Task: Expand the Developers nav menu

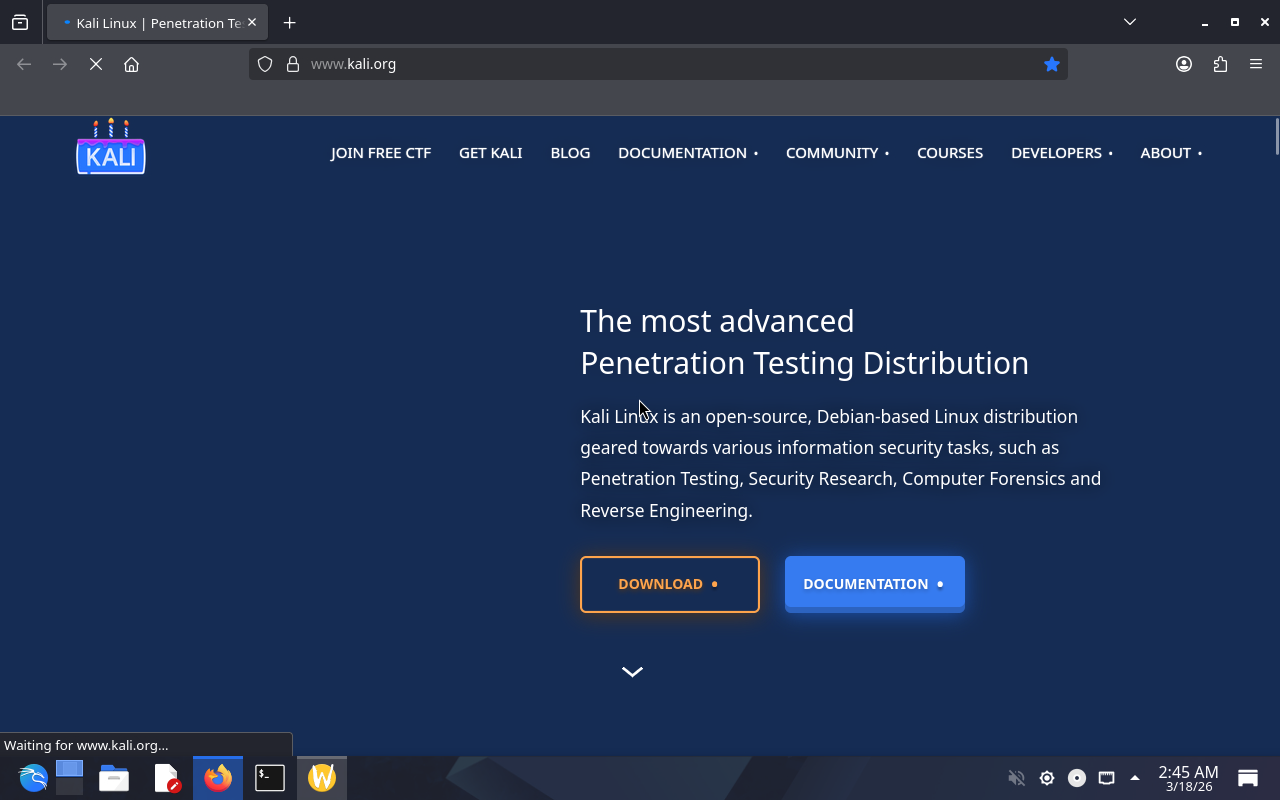Action: pos(1060,153)
